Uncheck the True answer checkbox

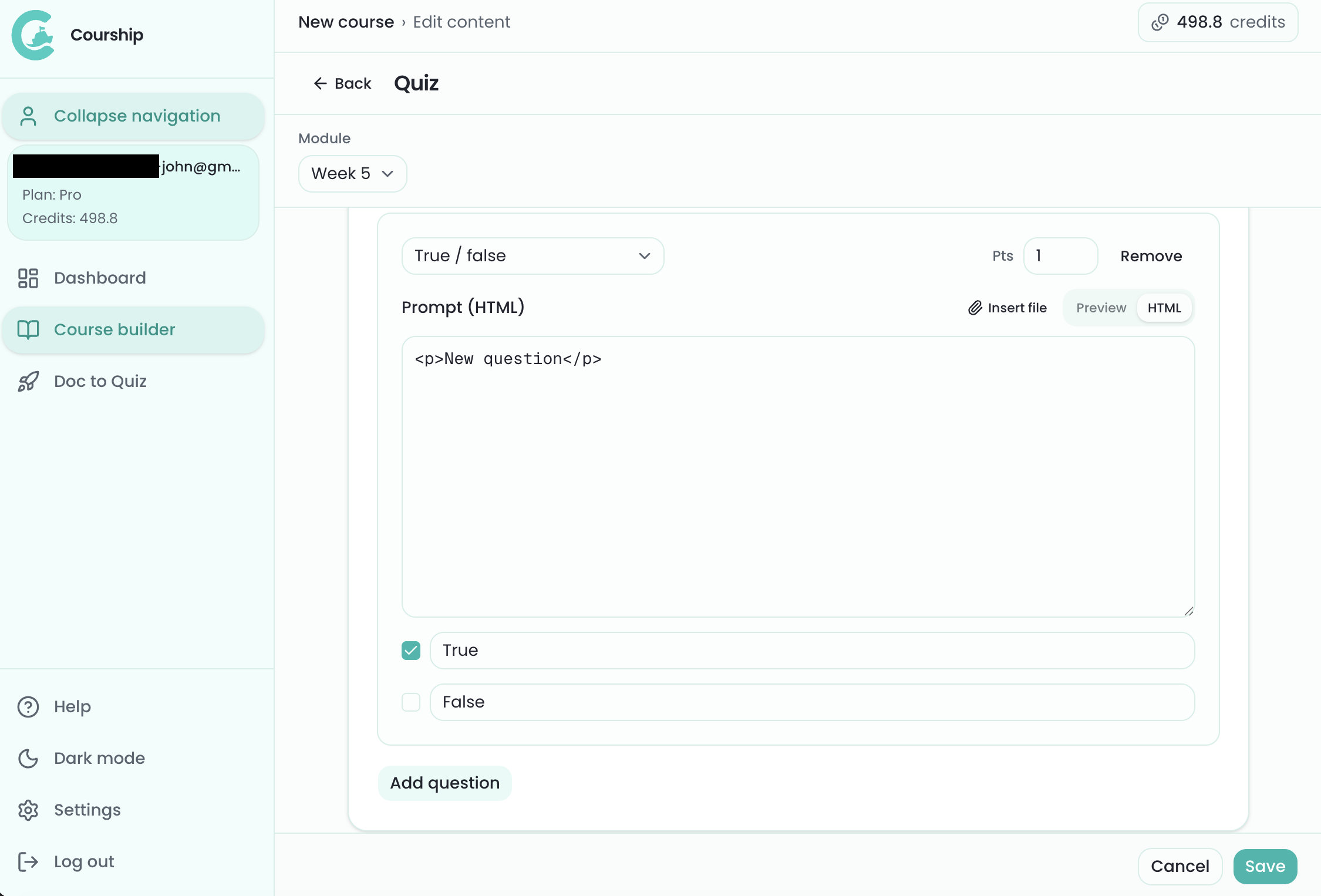coord(411,651)
